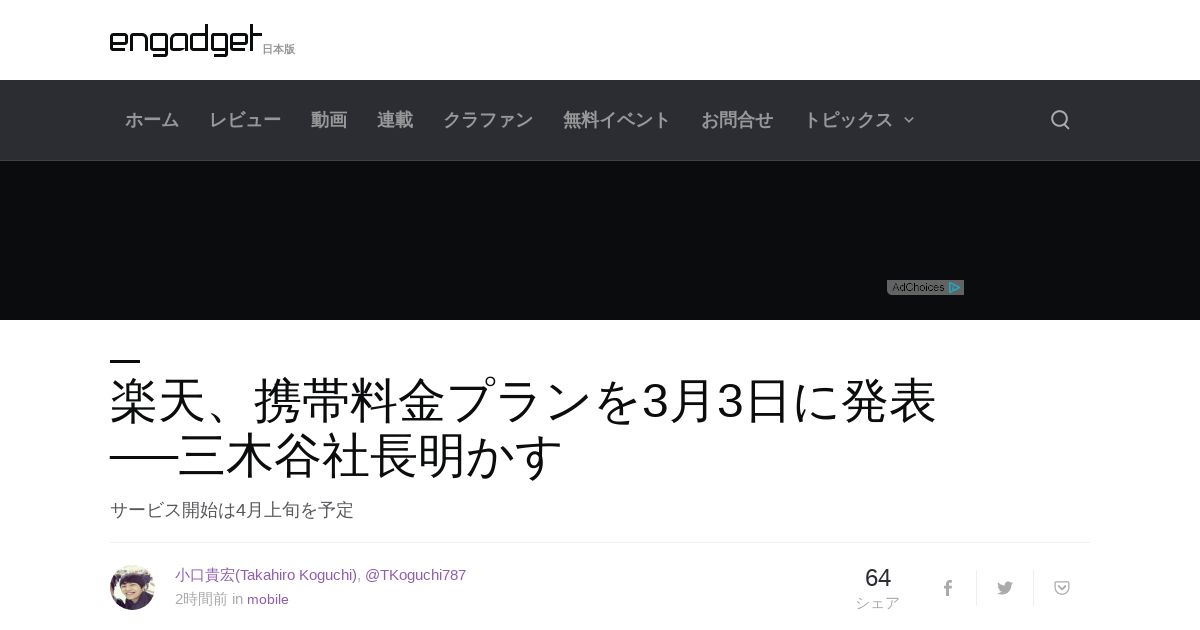Open the mobile category link
The image size is (1200, 630).
click(268, 599)
